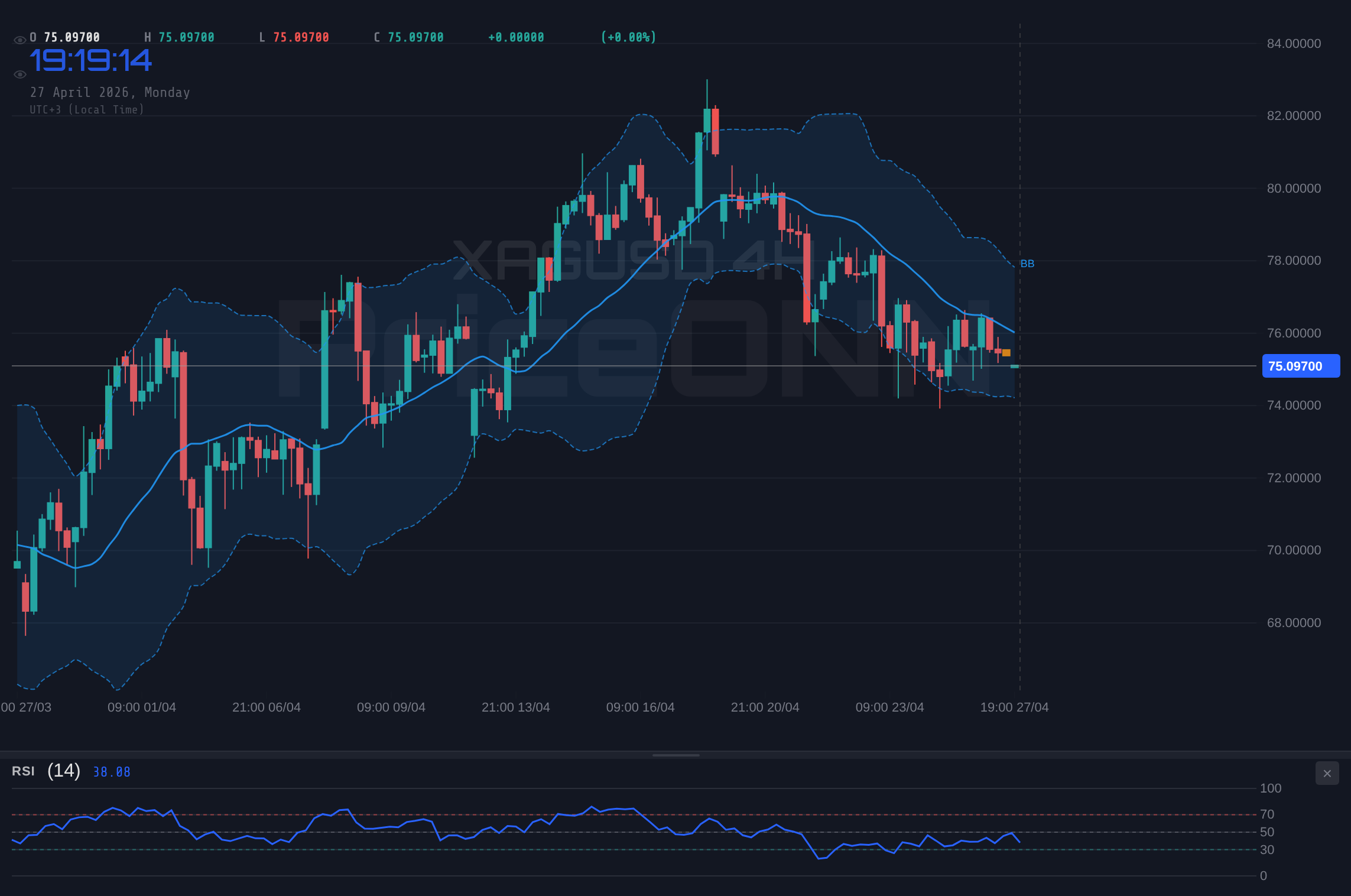Click the percent change (+0.00%)
1351x896 pixels.
click(628, 37)
